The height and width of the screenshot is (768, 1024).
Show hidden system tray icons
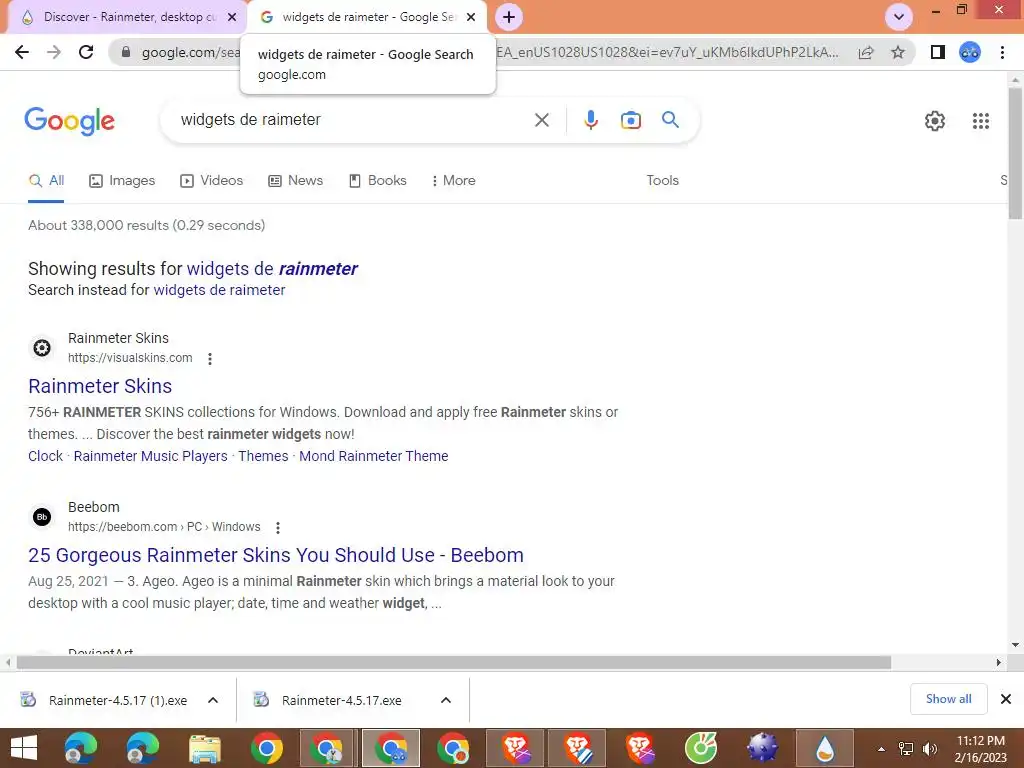881,749
